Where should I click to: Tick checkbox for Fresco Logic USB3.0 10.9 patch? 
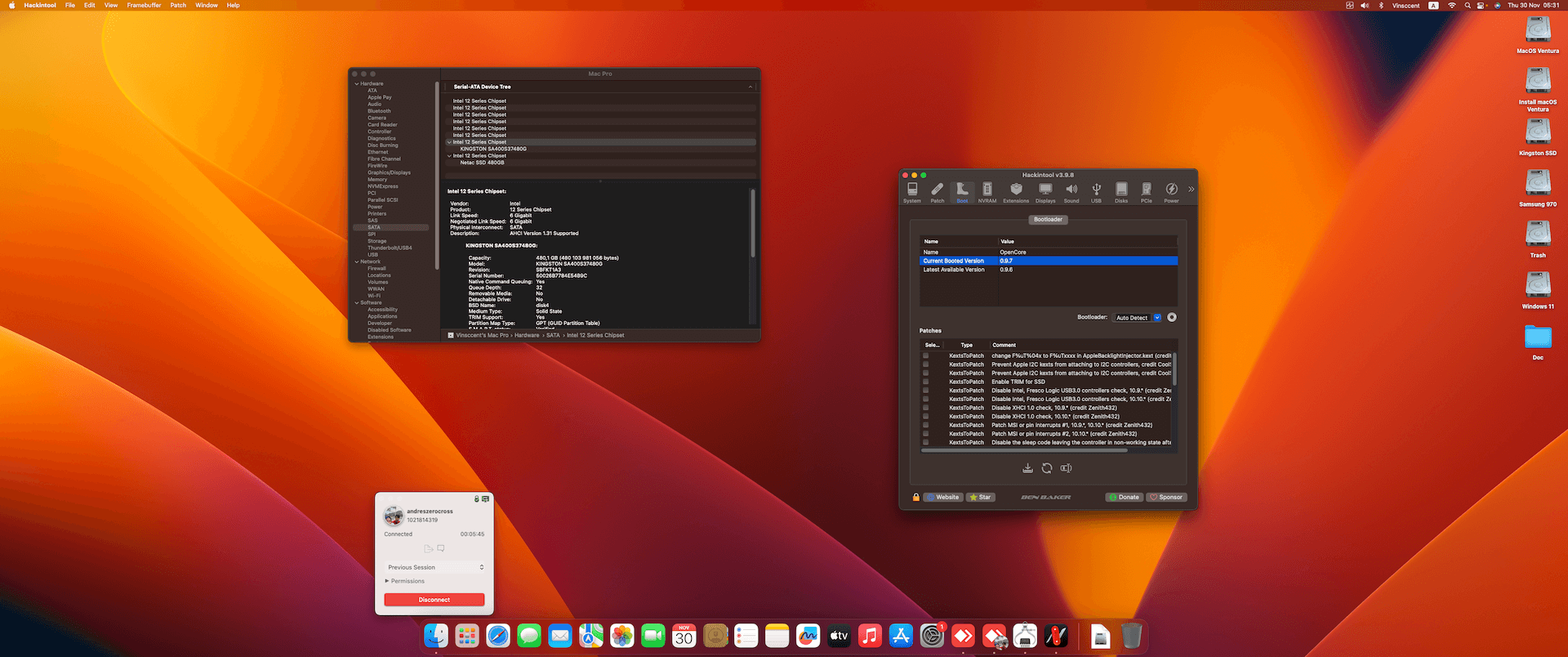coord(925,391)
